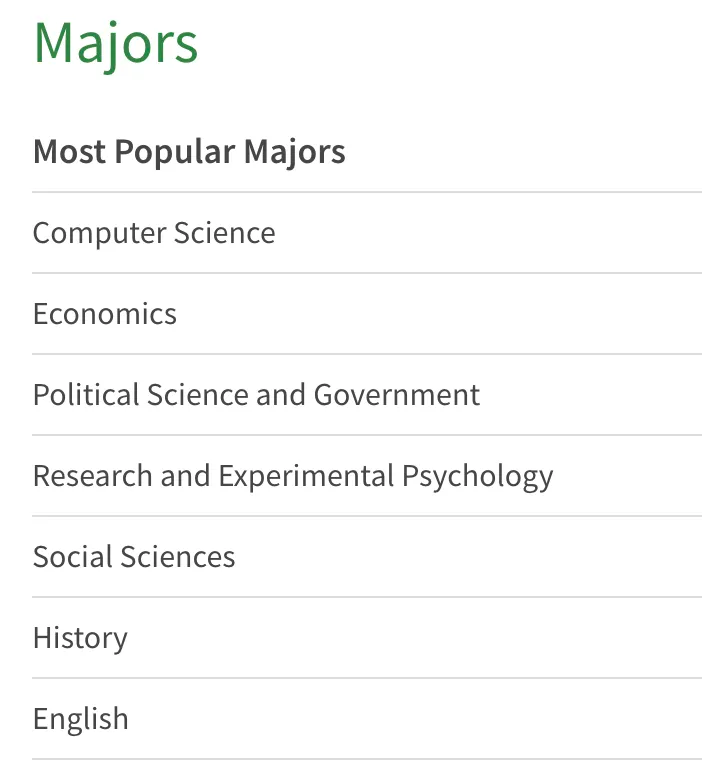The image size is (702, 768).
Task: Click the green Majors heading
Action: pos(116,45)
